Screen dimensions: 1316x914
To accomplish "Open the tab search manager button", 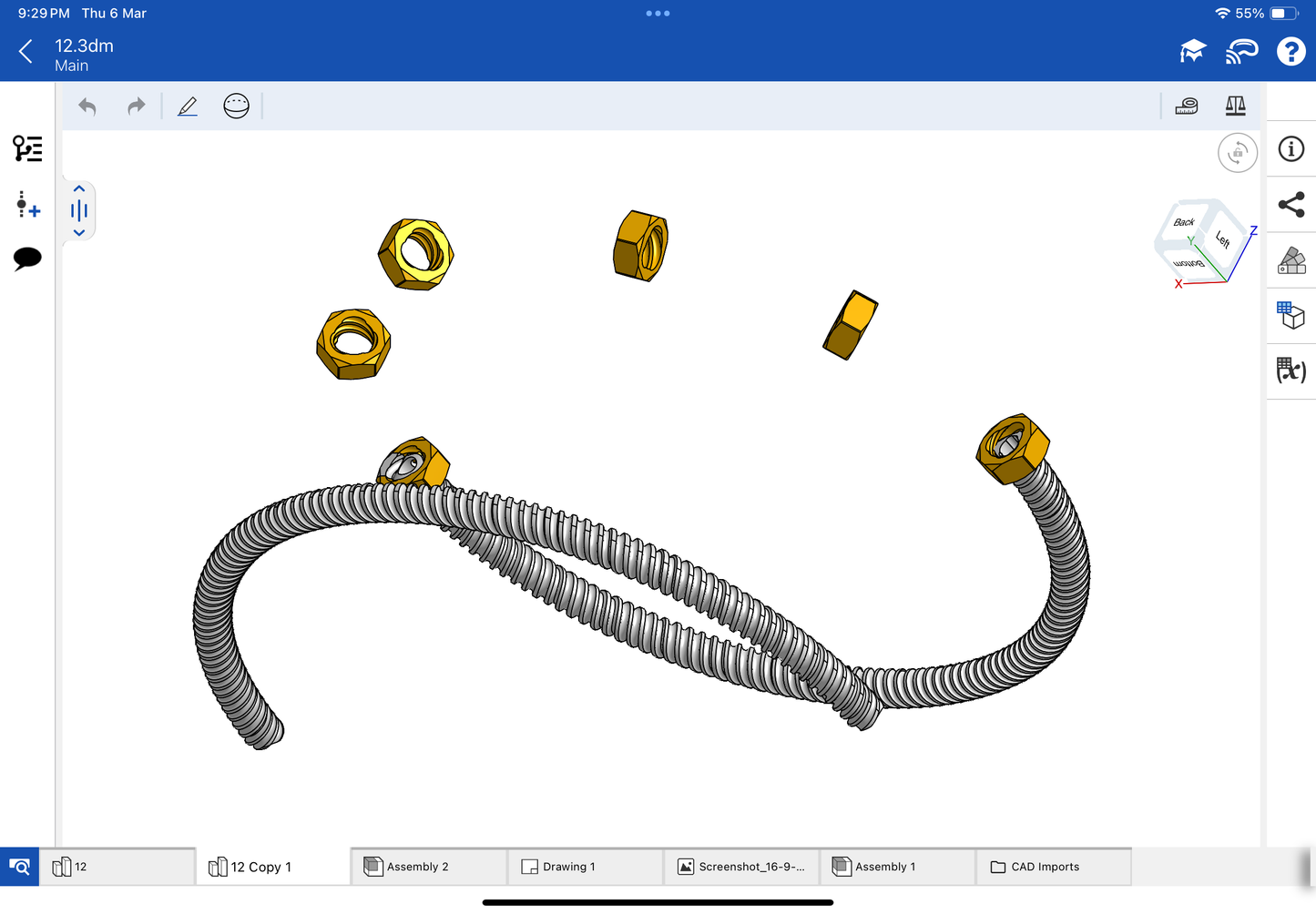I will pos(19,867).
